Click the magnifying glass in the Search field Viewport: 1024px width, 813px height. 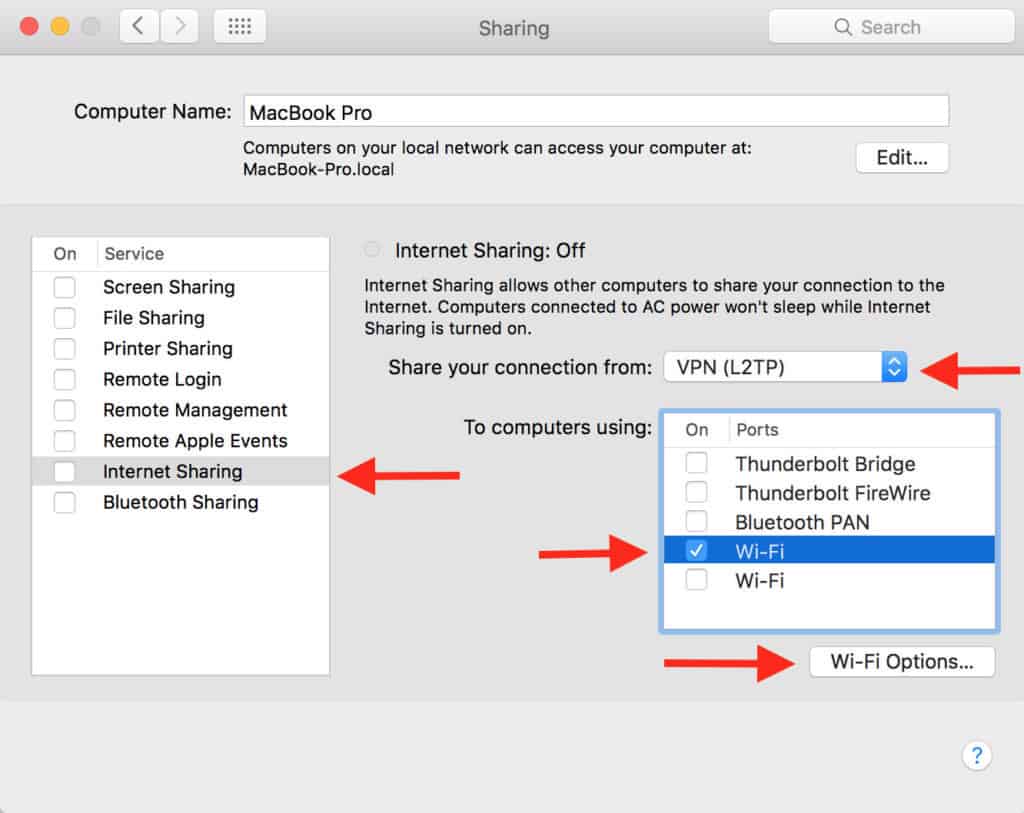[845, 27]
